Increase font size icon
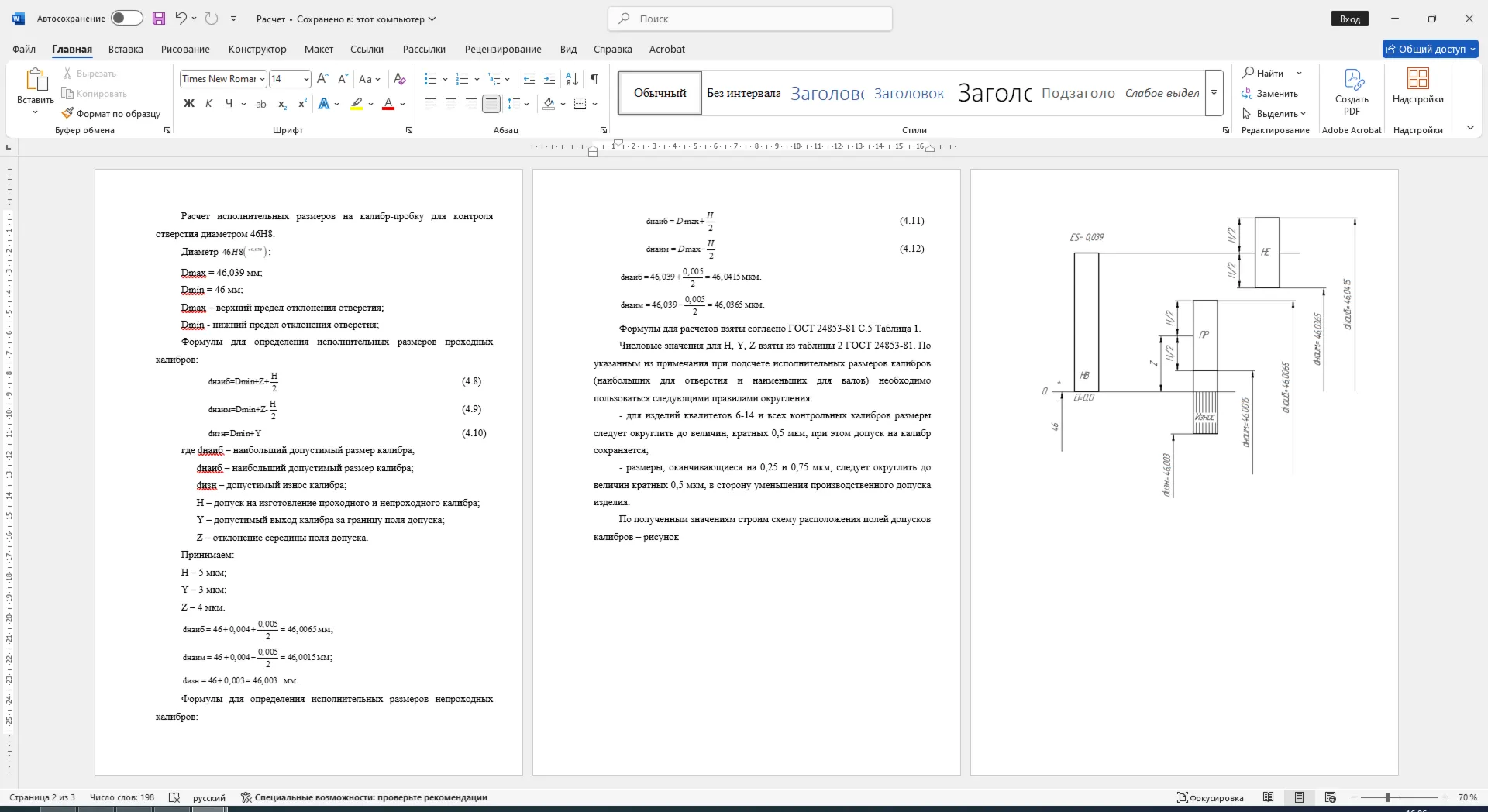1488x812 pixels. (x=323, y=79)
